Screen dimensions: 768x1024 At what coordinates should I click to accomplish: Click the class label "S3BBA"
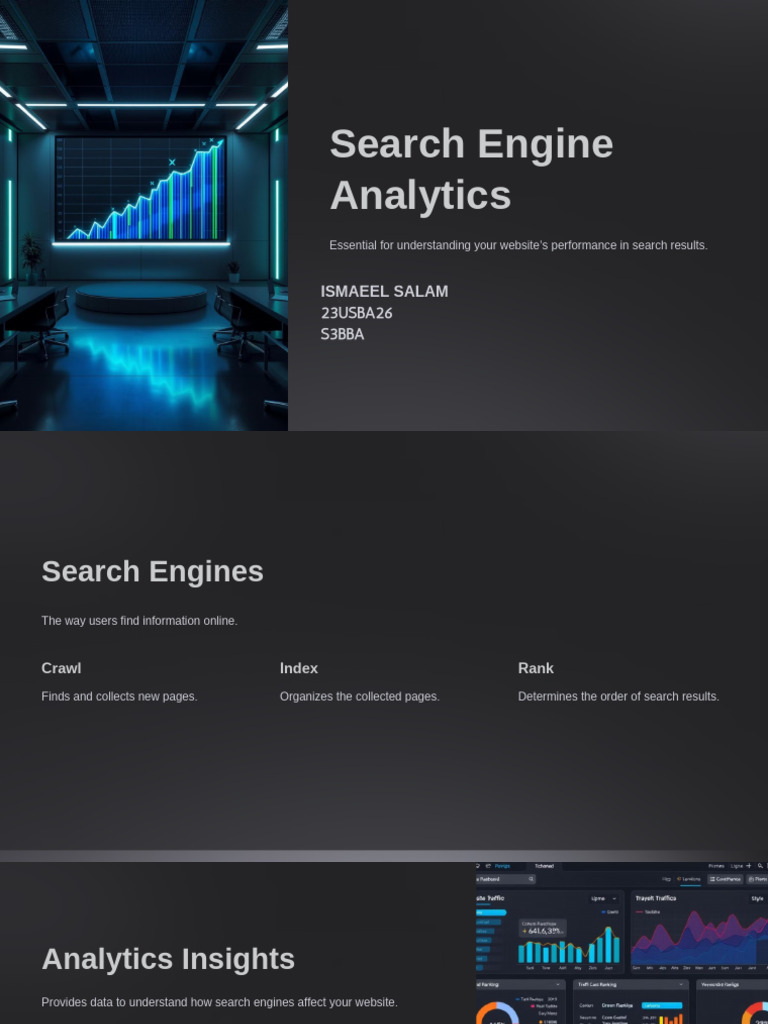pyautogui.click(x=342, y=334)
